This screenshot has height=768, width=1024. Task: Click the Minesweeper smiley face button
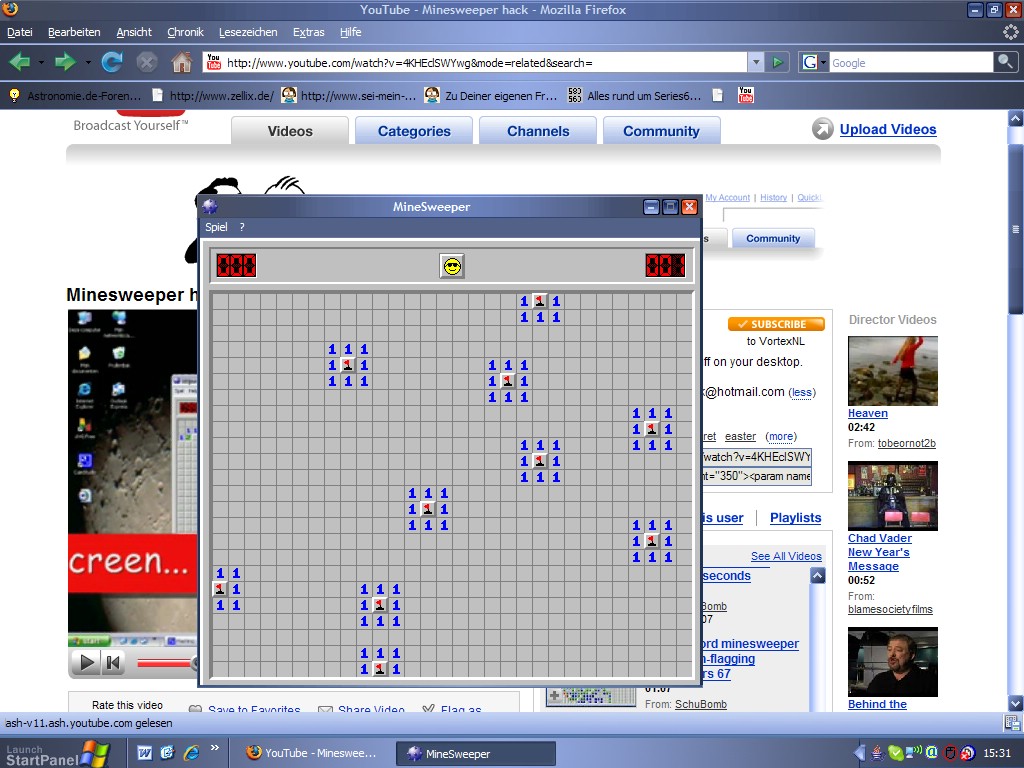[x=452, y=266]
